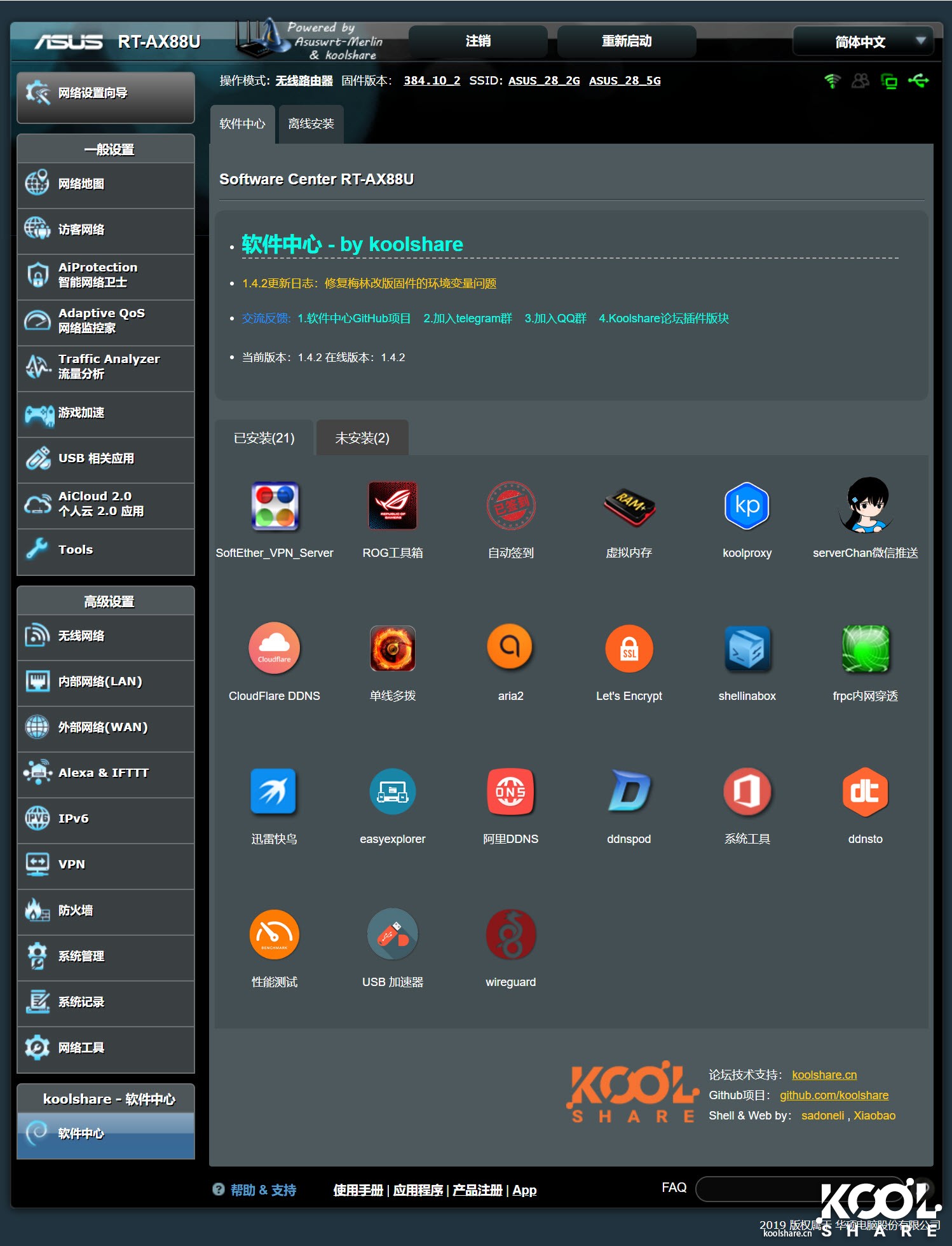Open 访客网络 in the sidebar
Image resolution: width=952 pixels, height=1246 pixels.
pyautogui.click(x=106, y=230)
